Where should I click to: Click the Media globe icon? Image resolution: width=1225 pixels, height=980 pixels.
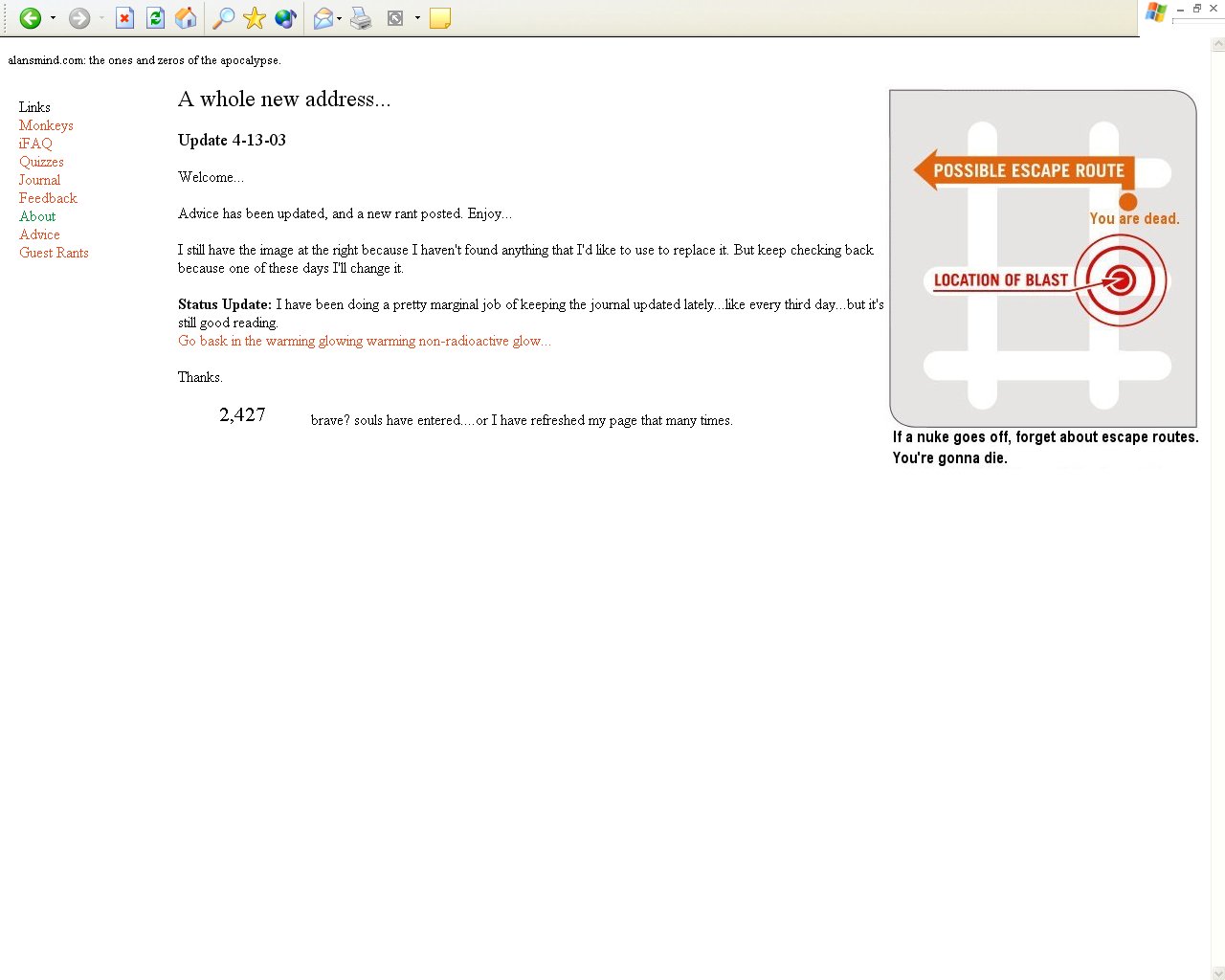pyautogui.click(x=284, y=18)
